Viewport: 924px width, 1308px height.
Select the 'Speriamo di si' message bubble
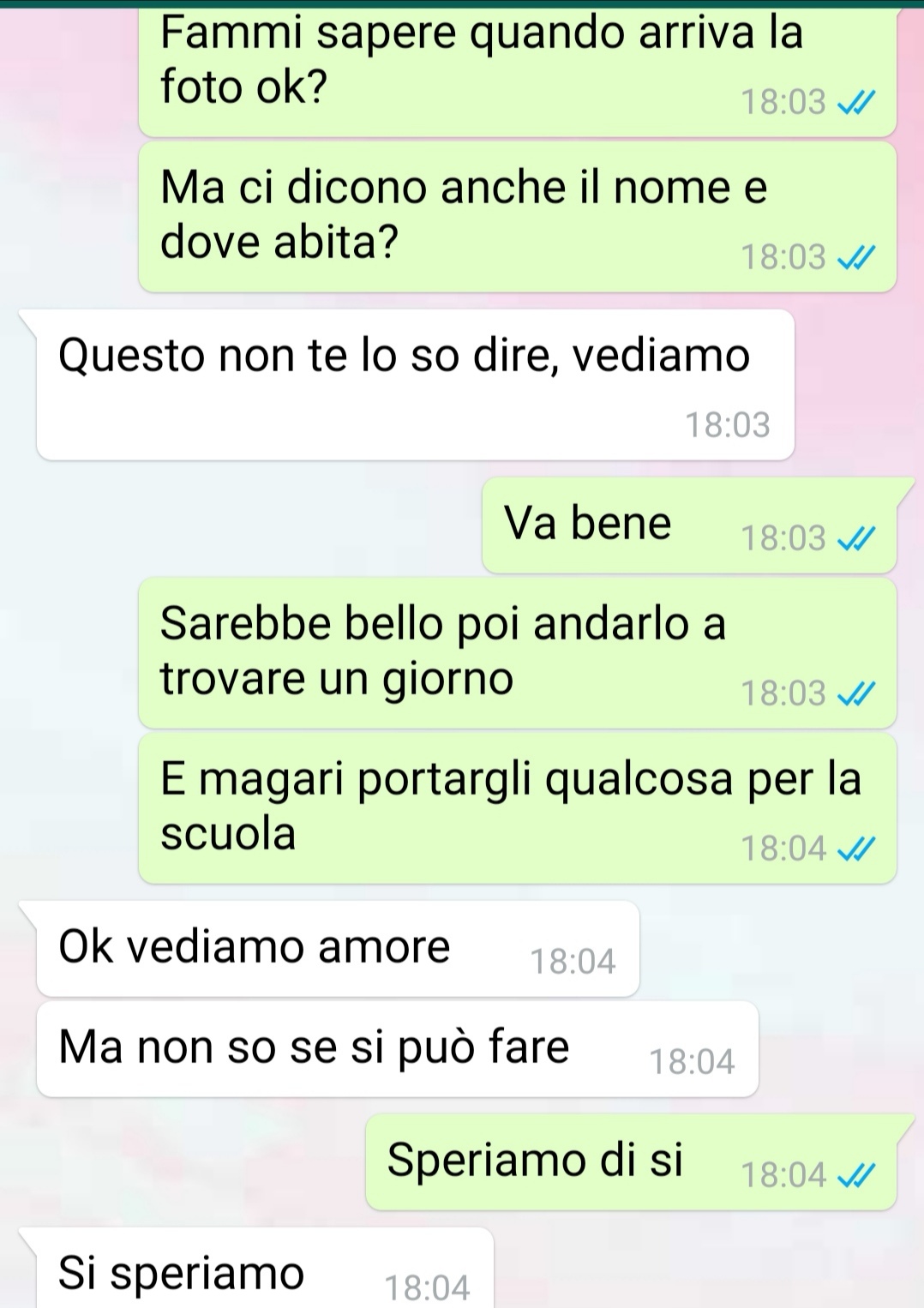coord(631,1162)
